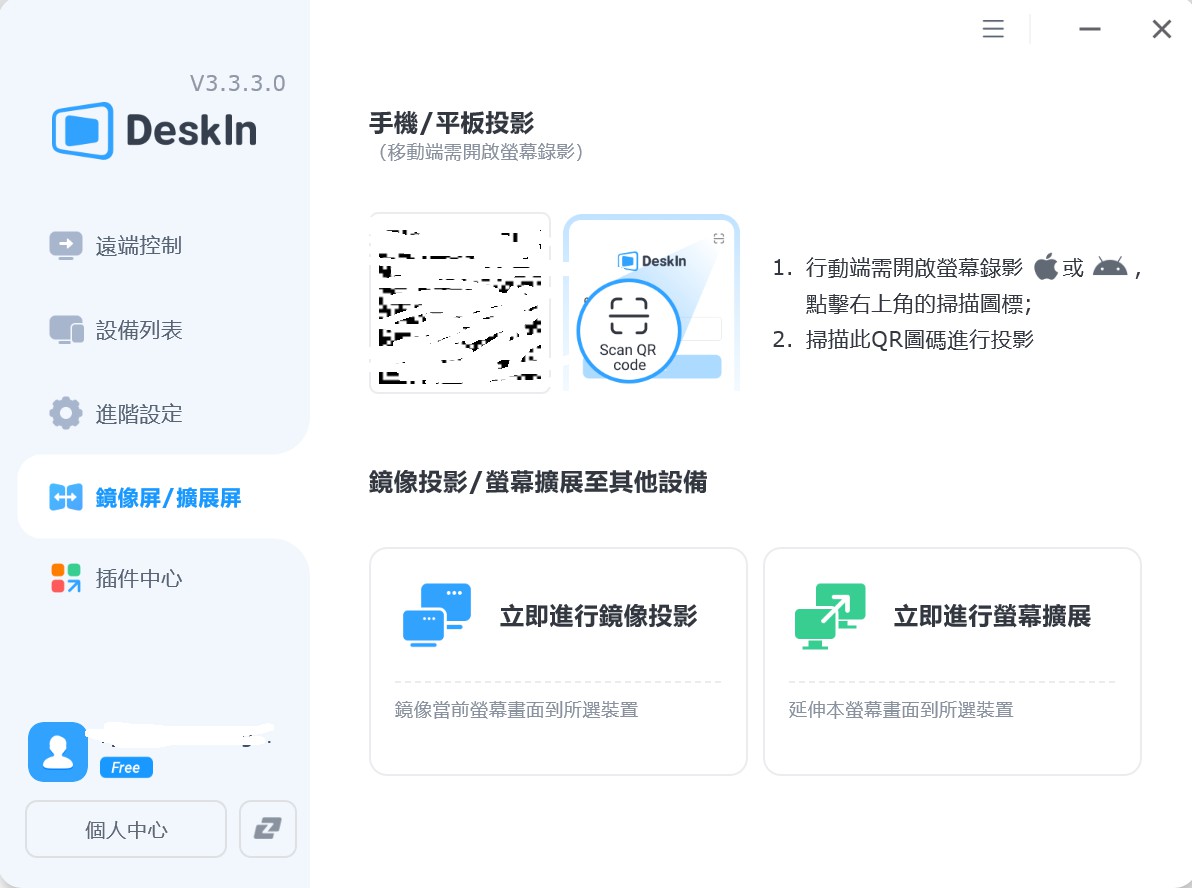Click the text 鏡像當前螢幕畫面到所選裝置
Screen dimensions: 1192x888
pyautogui.click(x=516, y=709)
